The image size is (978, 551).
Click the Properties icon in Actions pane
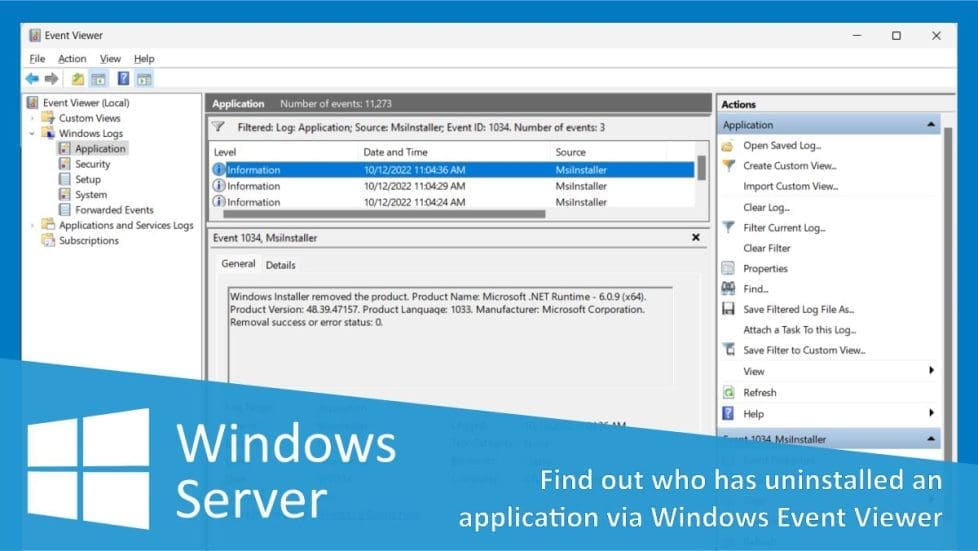[x=728, y=269]
